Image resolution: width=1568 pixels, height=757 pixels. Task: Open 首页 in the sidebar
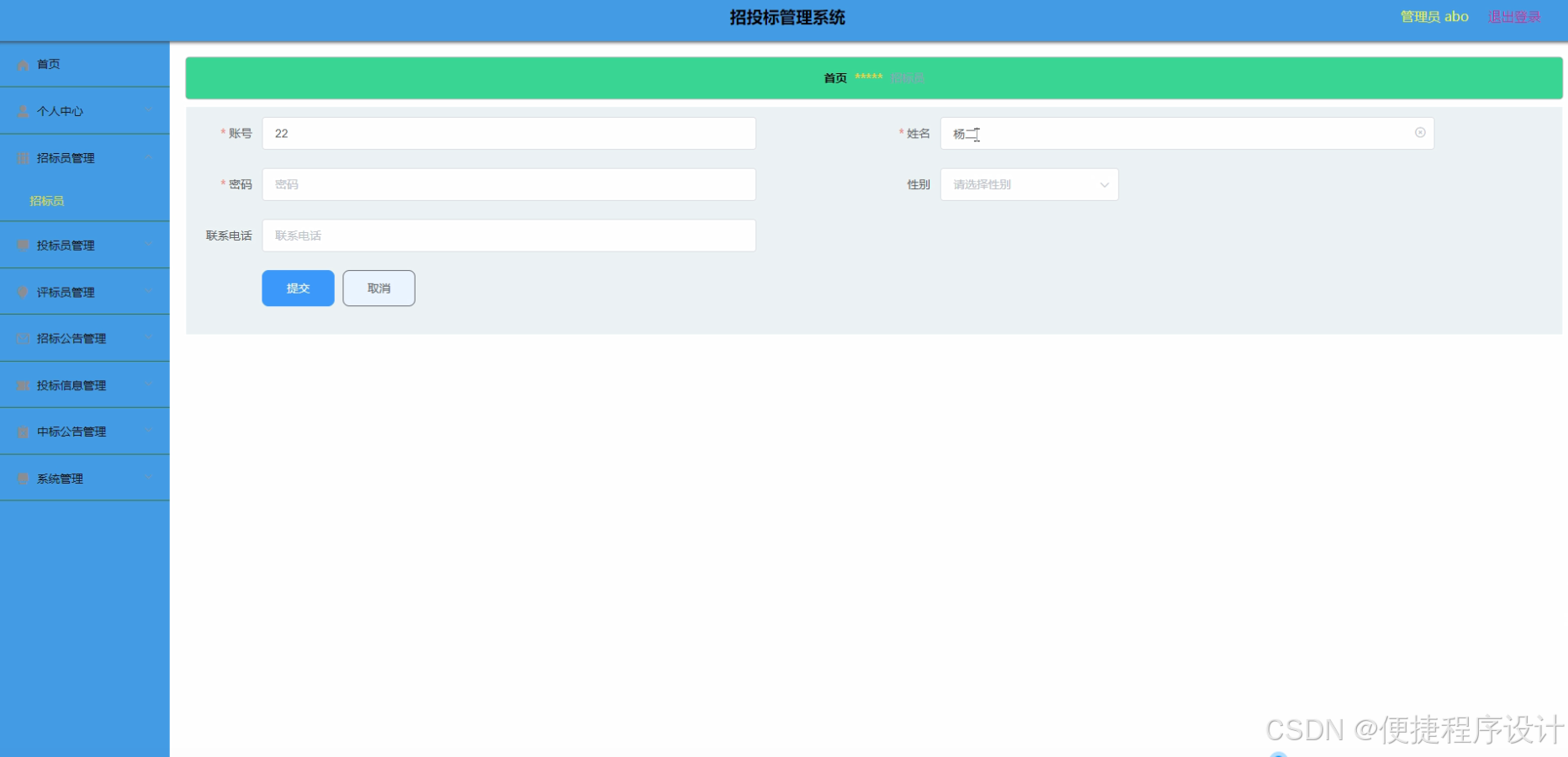click(x=84, y=65)
